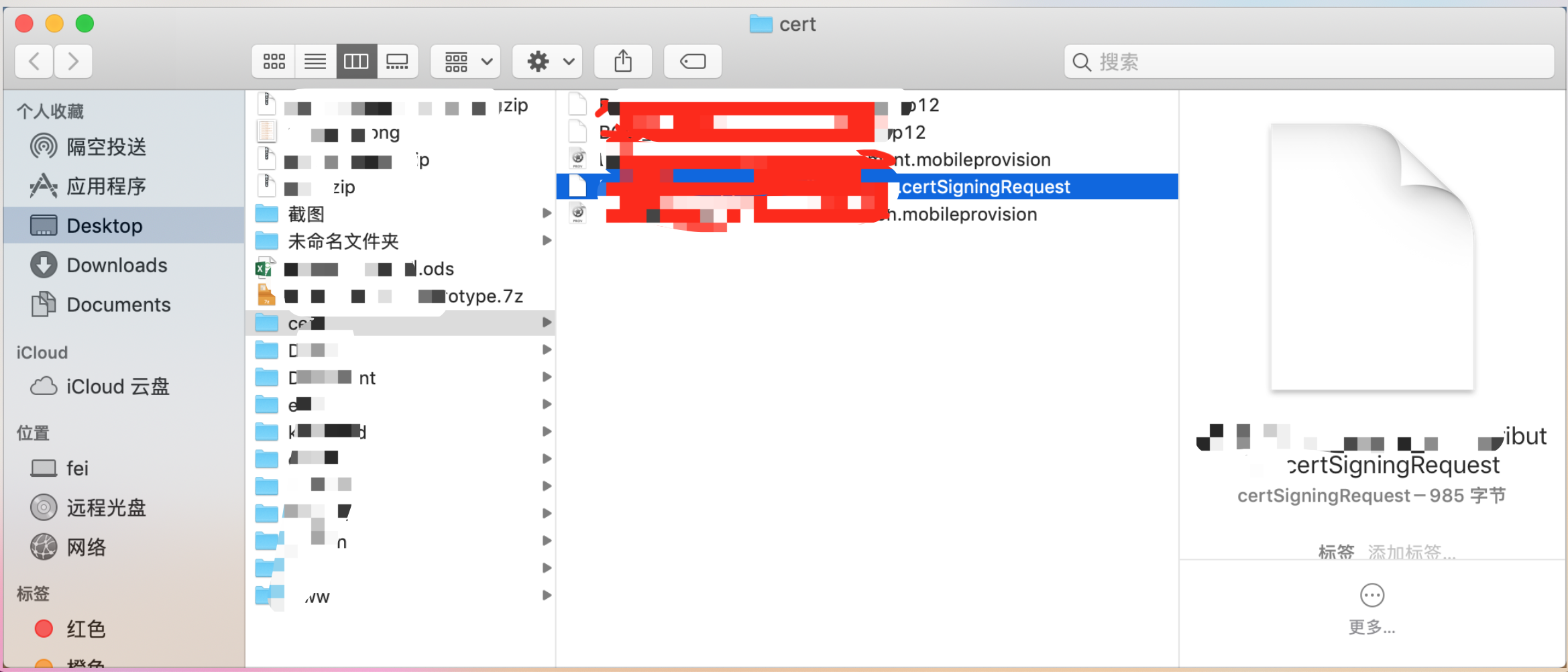The image size is (1568, 672).
Task: Switch to list view mode
Action: click(315, 62)
